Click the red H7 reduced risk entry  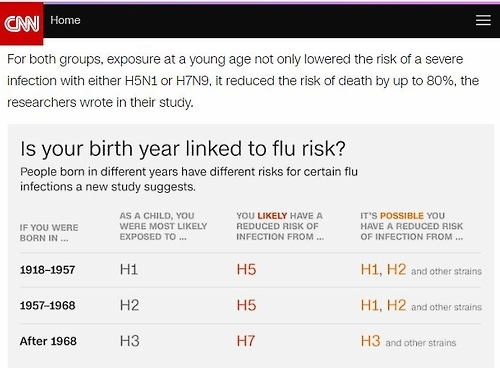pyautogui.click(x=246, y=341)
